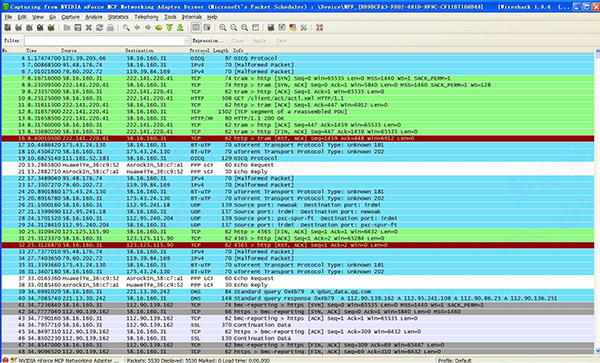The height and width of the screenshot is (363, 600).
Task: Select packet 10 GET /client/act/act1.xml row
Action: [298, 98]
